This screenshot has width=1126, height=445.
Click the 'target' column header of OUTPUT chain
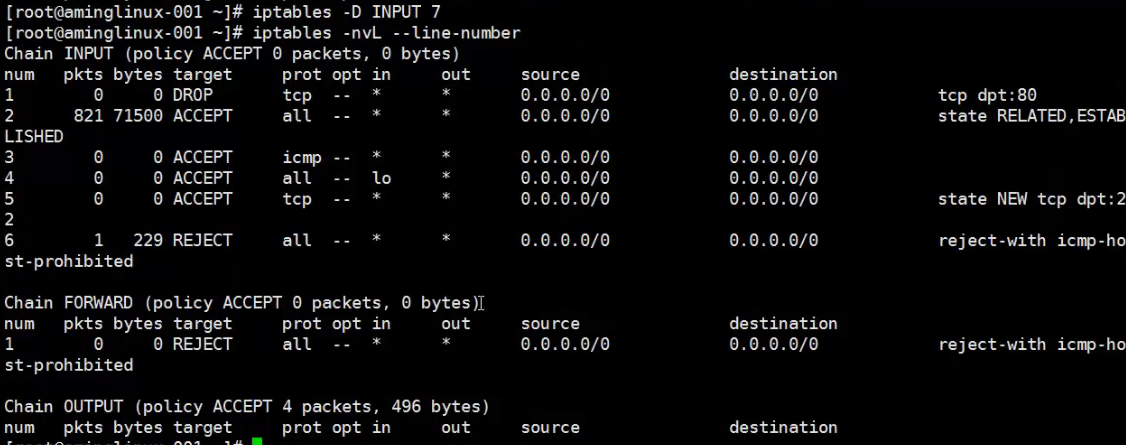pos(203,428)
